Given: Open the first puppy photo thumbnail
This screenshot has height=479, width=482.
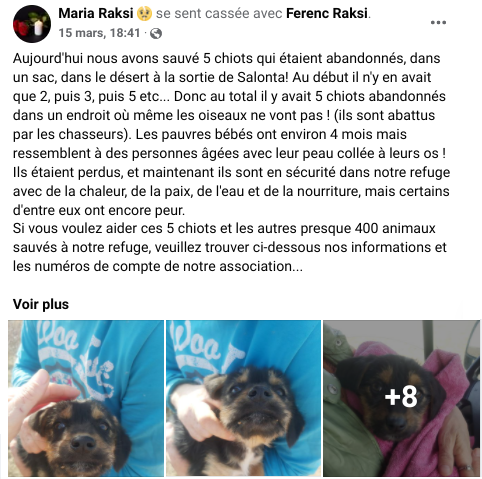Looking at the screenshot, I should tap(86, 398).
